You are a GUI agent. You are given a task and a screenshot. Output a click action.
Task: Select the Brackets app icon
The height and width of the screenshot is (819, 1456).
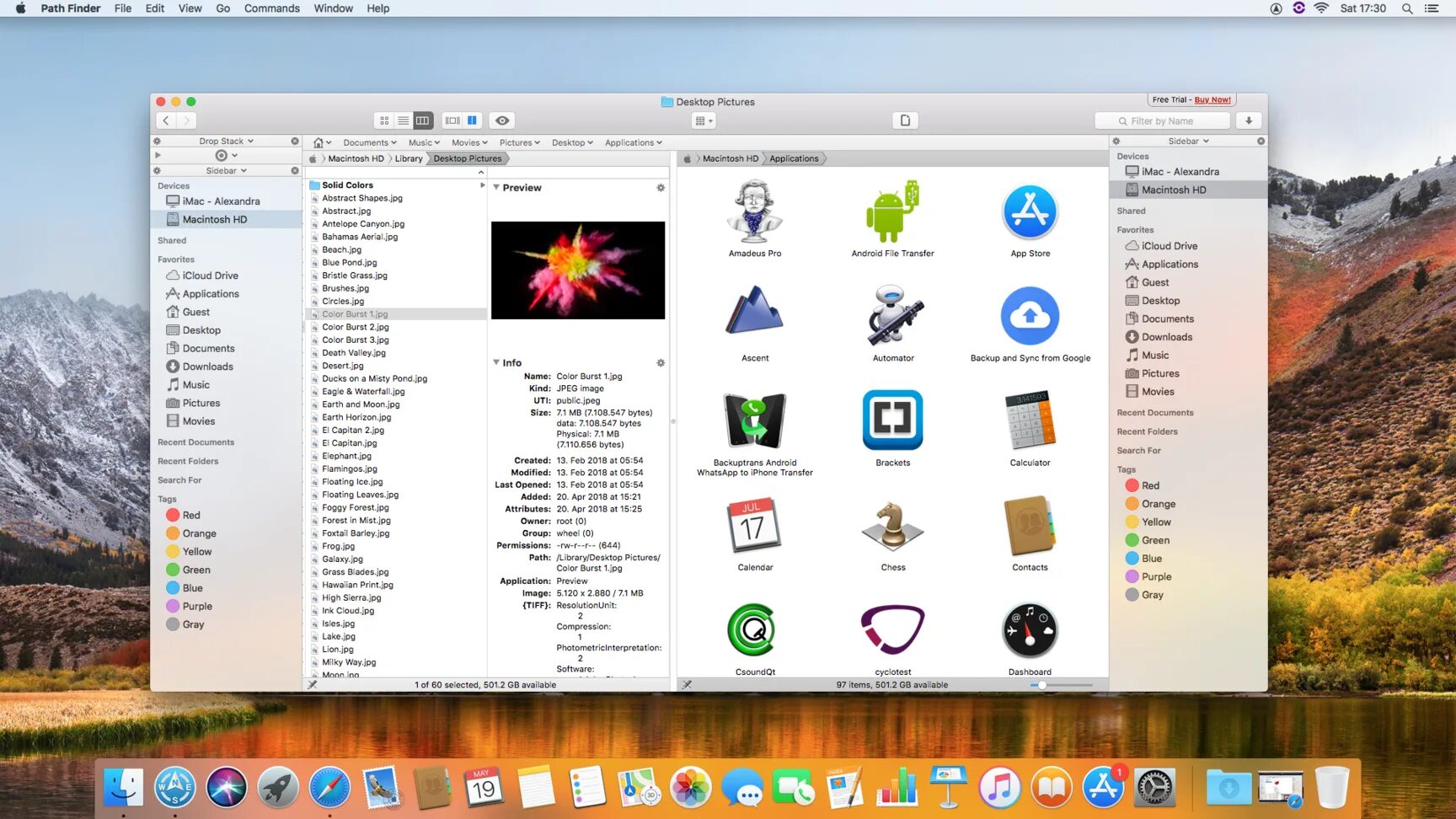(893, 420)
